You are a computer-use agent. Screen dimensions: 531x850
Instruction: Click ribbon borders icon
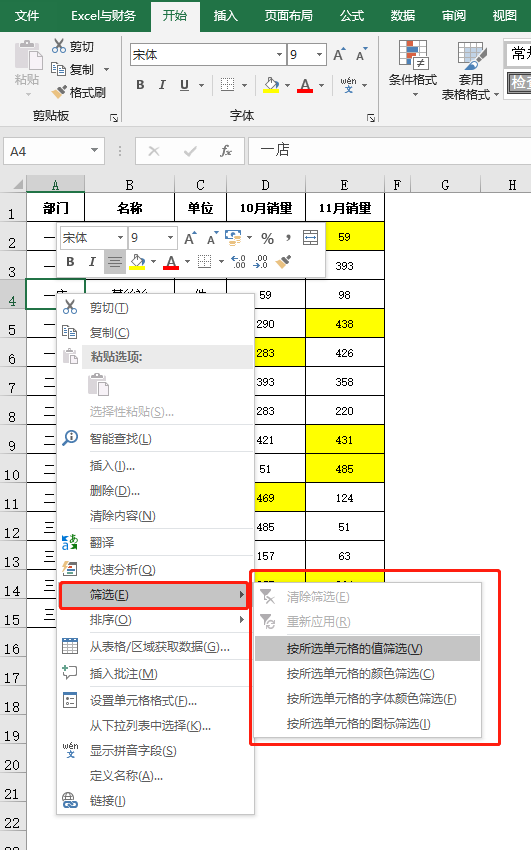(228, 85)
